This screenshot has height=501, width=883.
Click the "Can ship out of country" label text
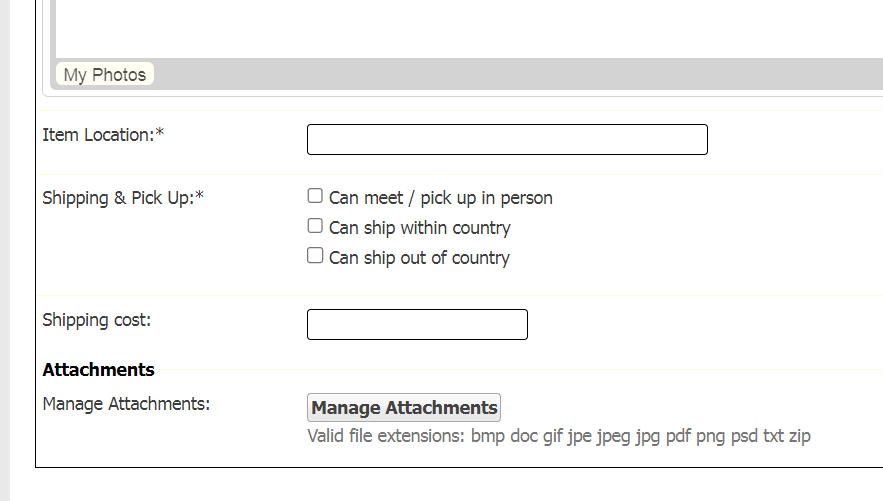[419, 258]
